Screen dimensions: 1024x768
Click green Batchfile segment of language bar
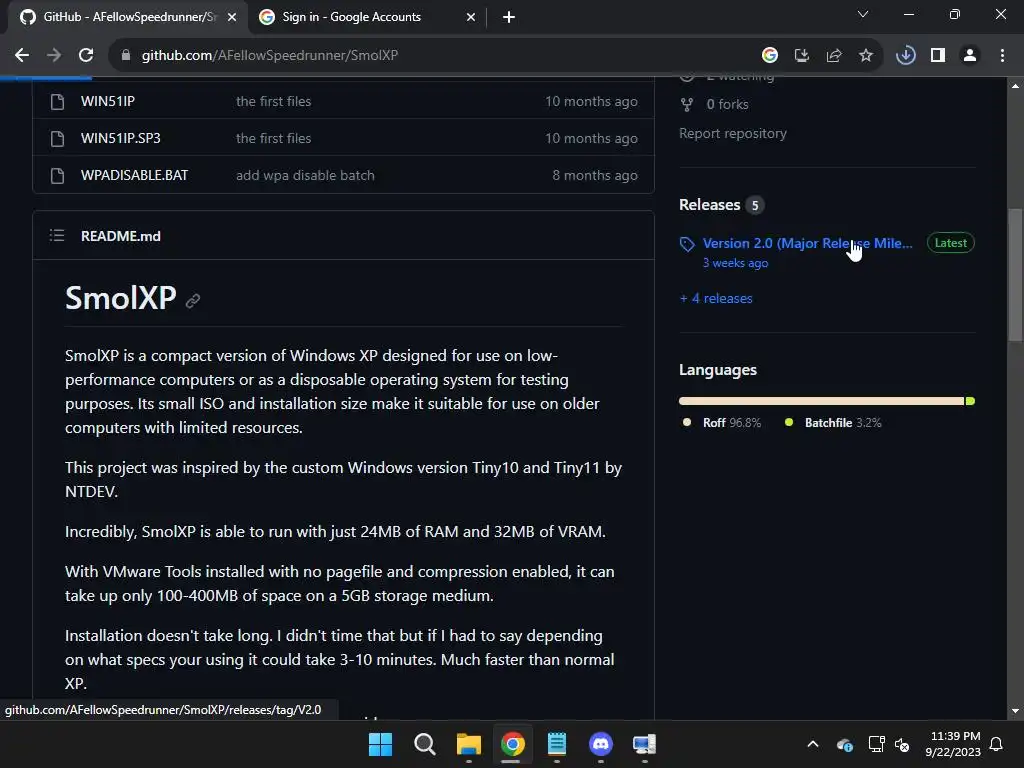970,401
